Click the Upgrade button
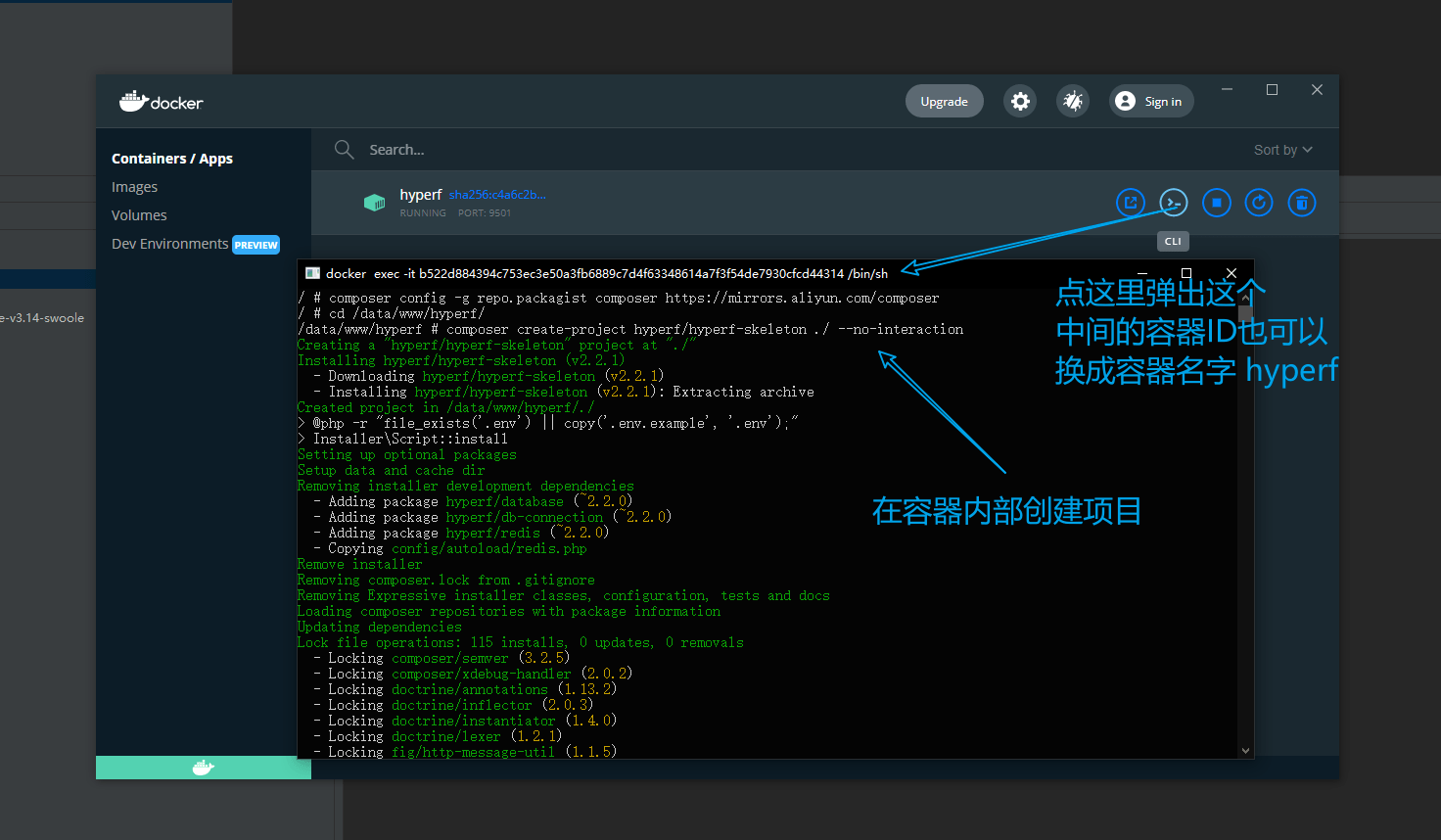The width and height of the screenshot is (1441, 840). 944,101
